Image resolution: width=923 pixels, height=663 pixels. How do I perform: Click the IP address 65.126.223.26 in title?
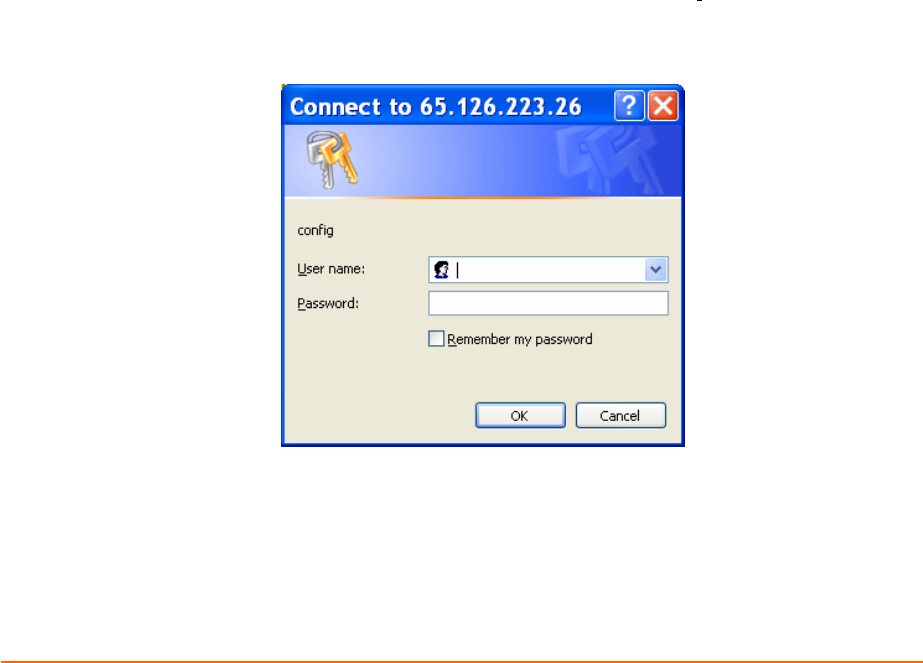point(500,107)
